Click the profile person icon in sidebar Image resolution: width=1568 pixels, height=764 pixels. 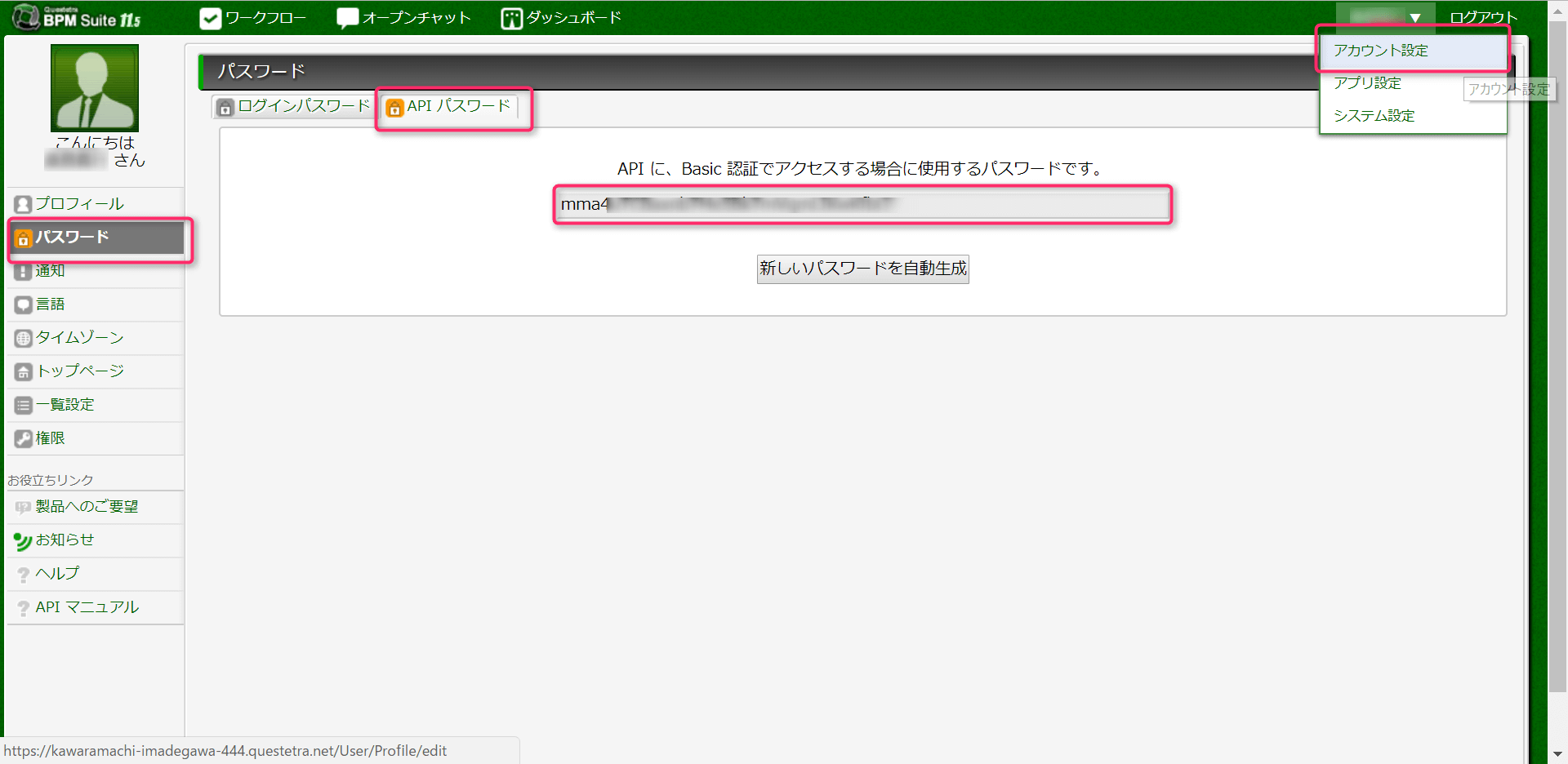coord(23,204)
